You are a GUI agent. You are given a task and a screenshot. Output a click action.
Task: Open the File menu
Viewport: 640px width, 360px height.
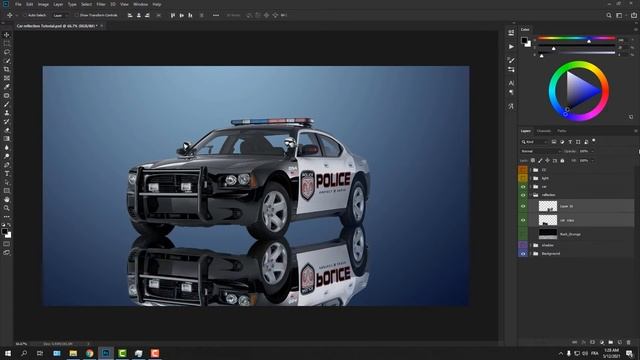tap(18, 4)
